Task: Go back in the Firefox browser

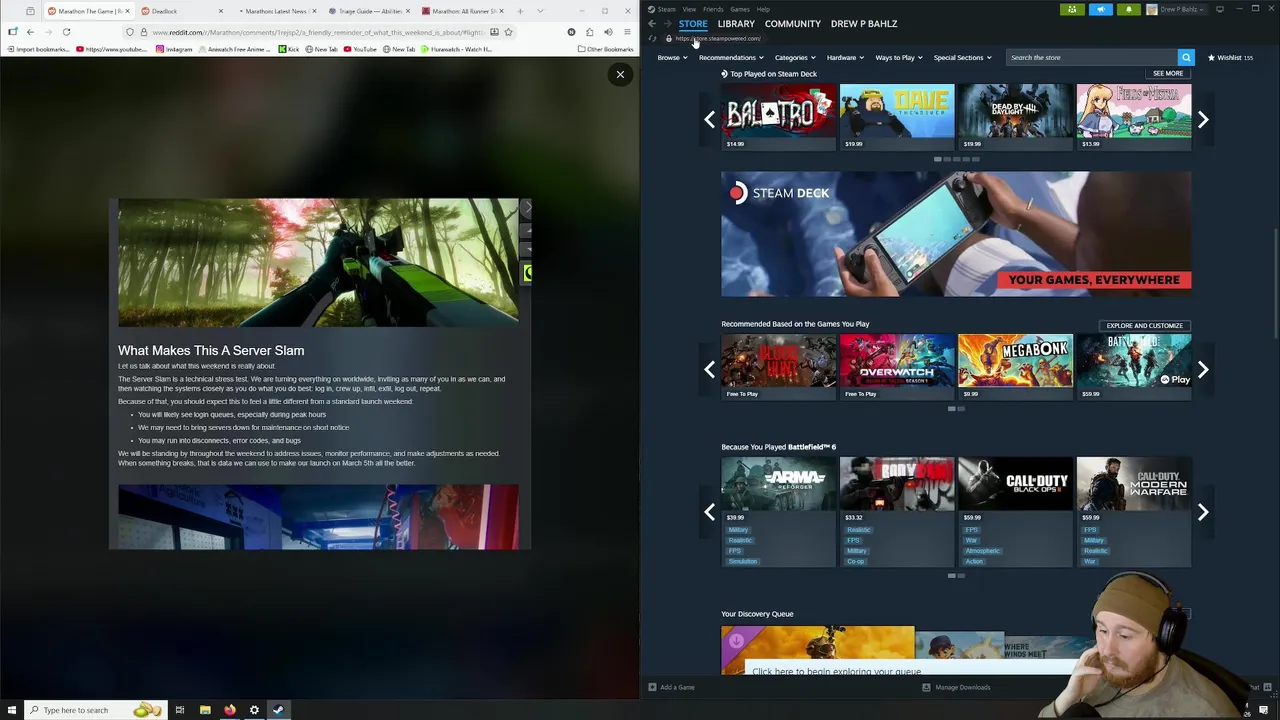Action: 30,32
